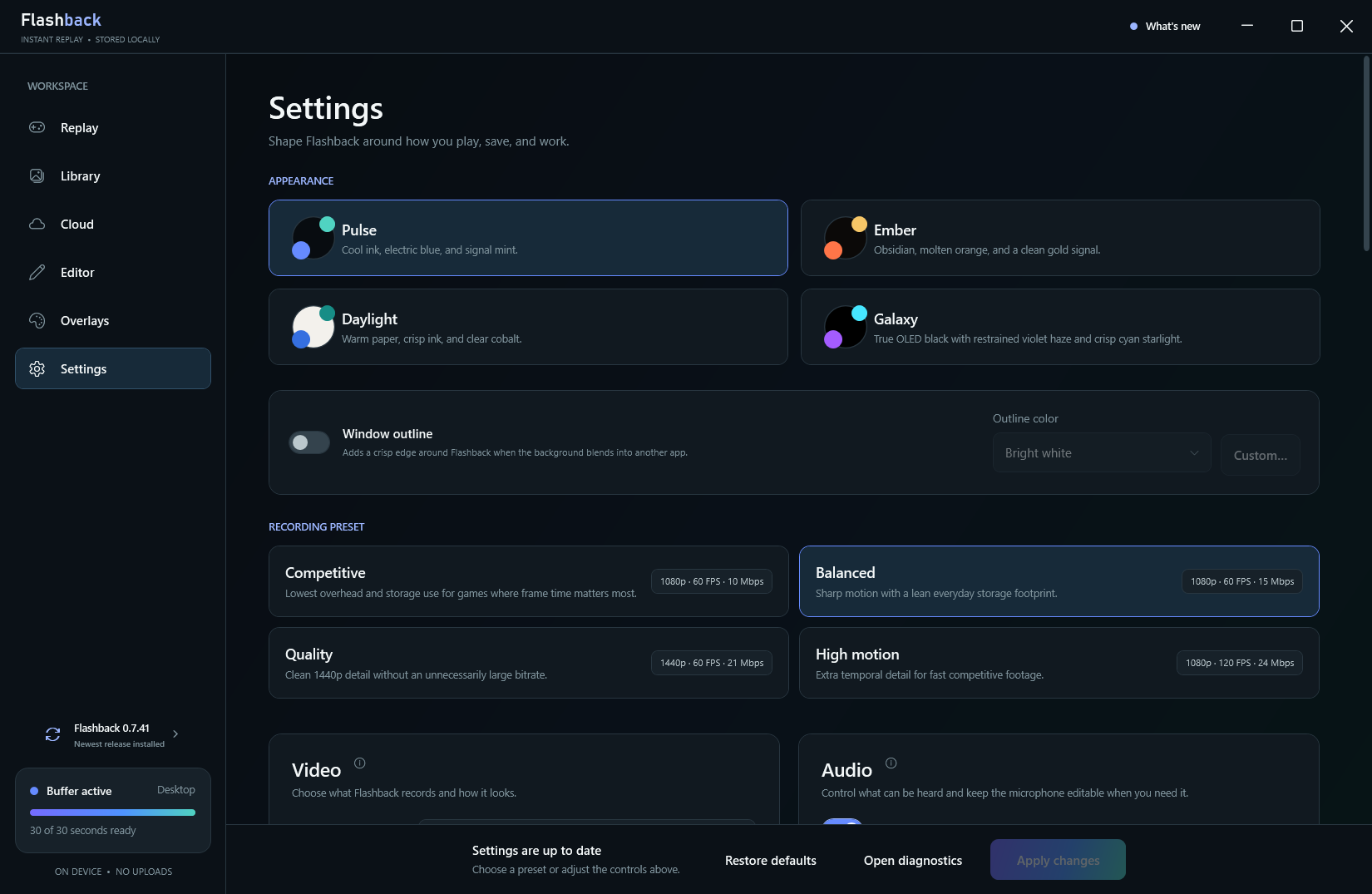Click the info icon next to Audio
This screenshot has width=1372, height=894.
coord(891,763)
